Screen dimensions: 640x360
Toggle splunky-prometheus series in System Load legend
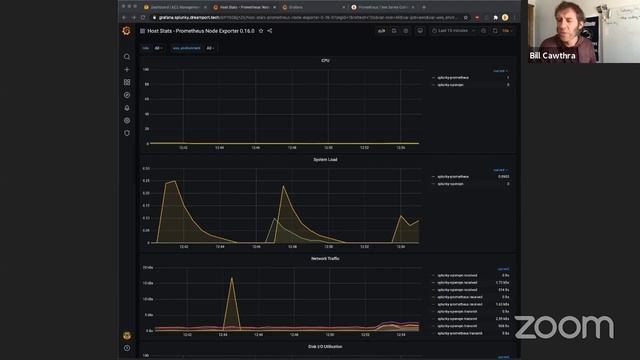(453, 177)
